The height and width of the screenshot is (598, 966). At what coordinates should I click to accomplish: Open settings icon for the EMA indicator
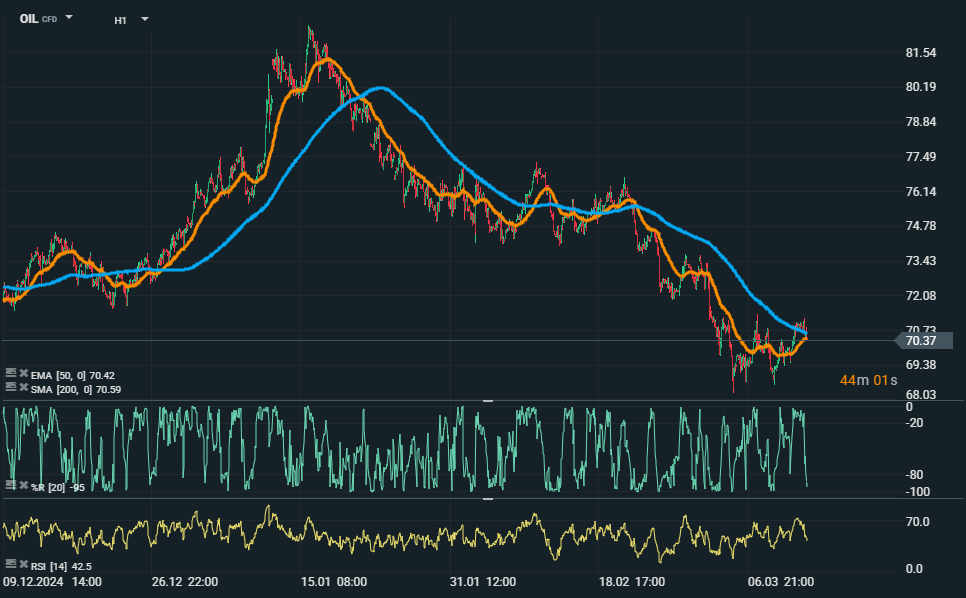point(10,373)
